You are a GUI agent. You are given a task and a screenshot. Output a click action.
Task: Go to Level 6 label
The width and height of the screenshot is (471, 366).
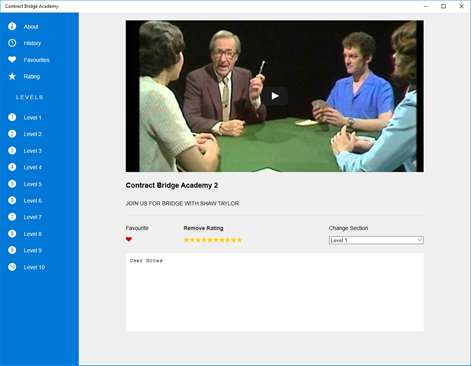click(x=32, y=201)
